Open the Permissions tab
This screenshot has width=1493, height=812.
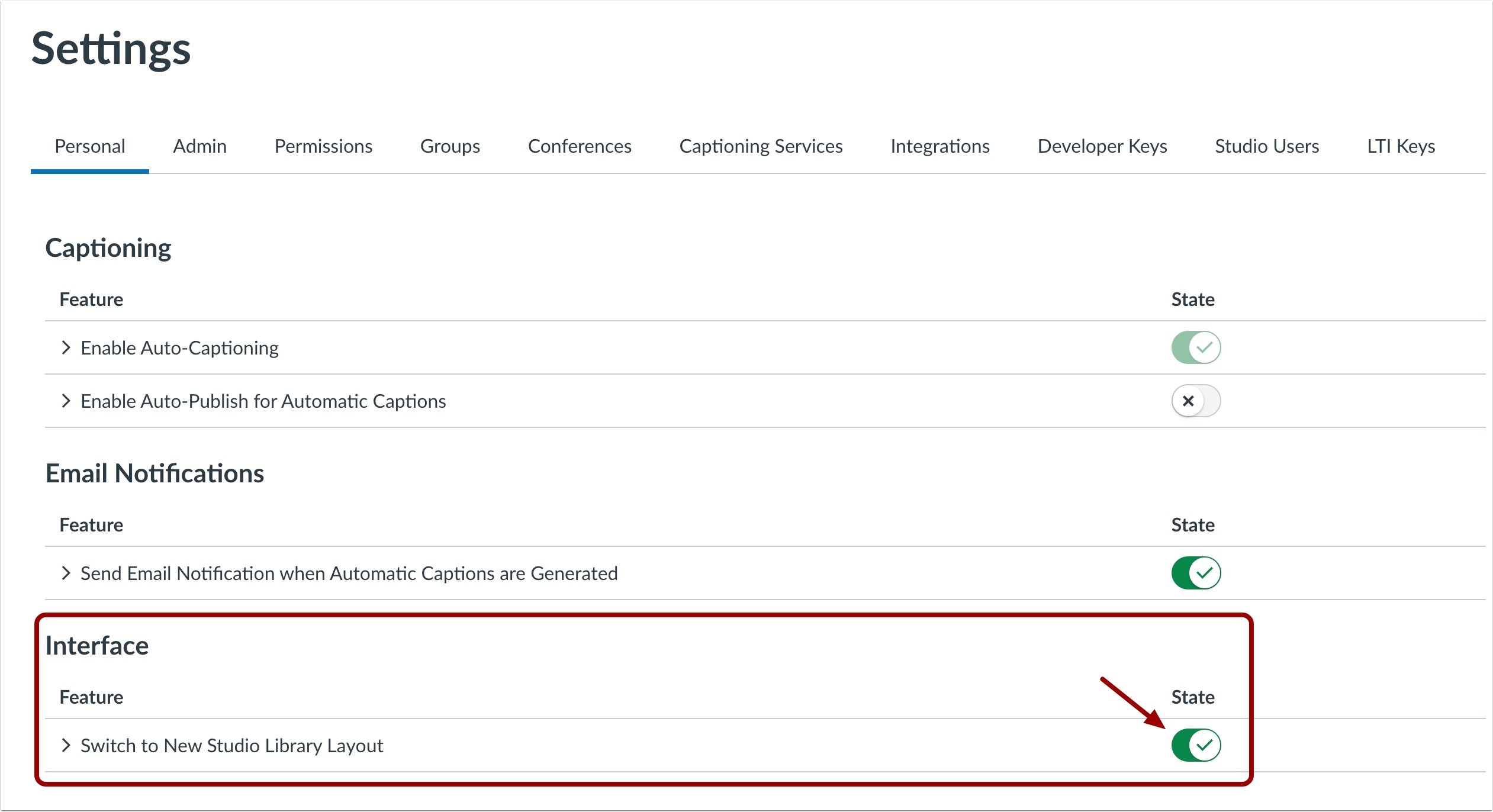click(x=323, y=146)
